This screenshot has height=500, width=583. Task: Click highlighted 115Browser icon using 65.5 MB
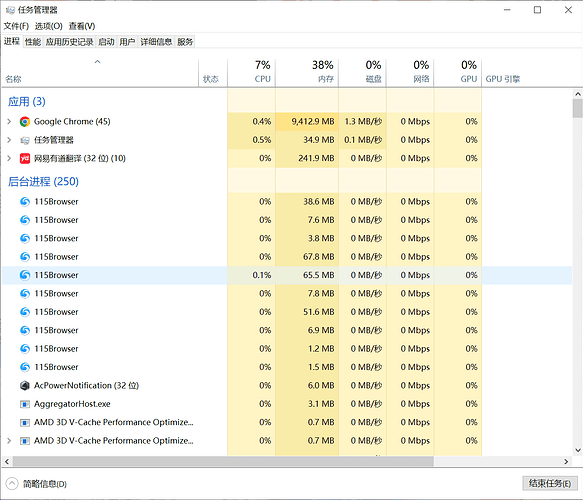click(x=25, y=275)
